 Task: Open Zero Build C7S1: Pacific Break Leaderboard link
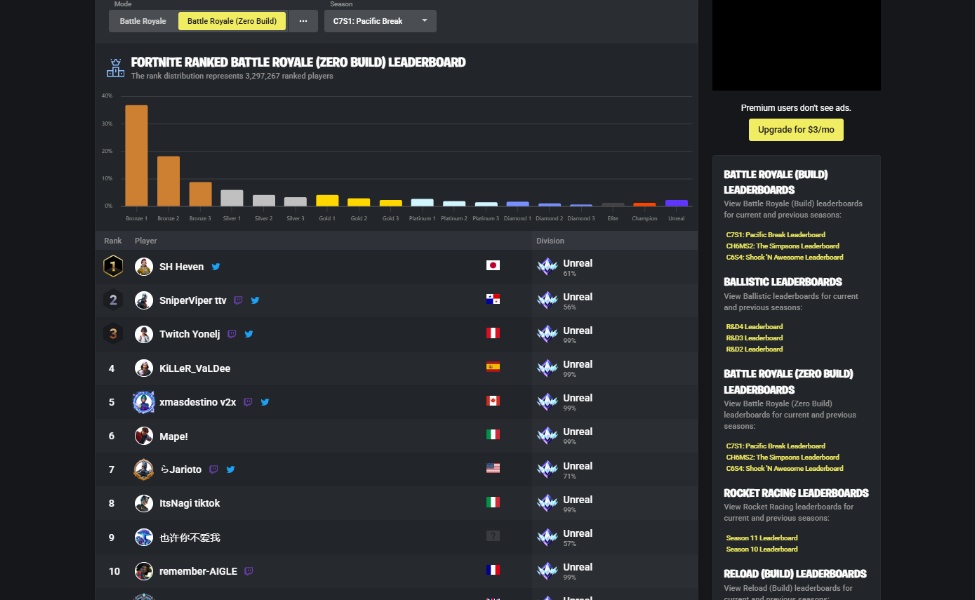click(x=775, y=446)
